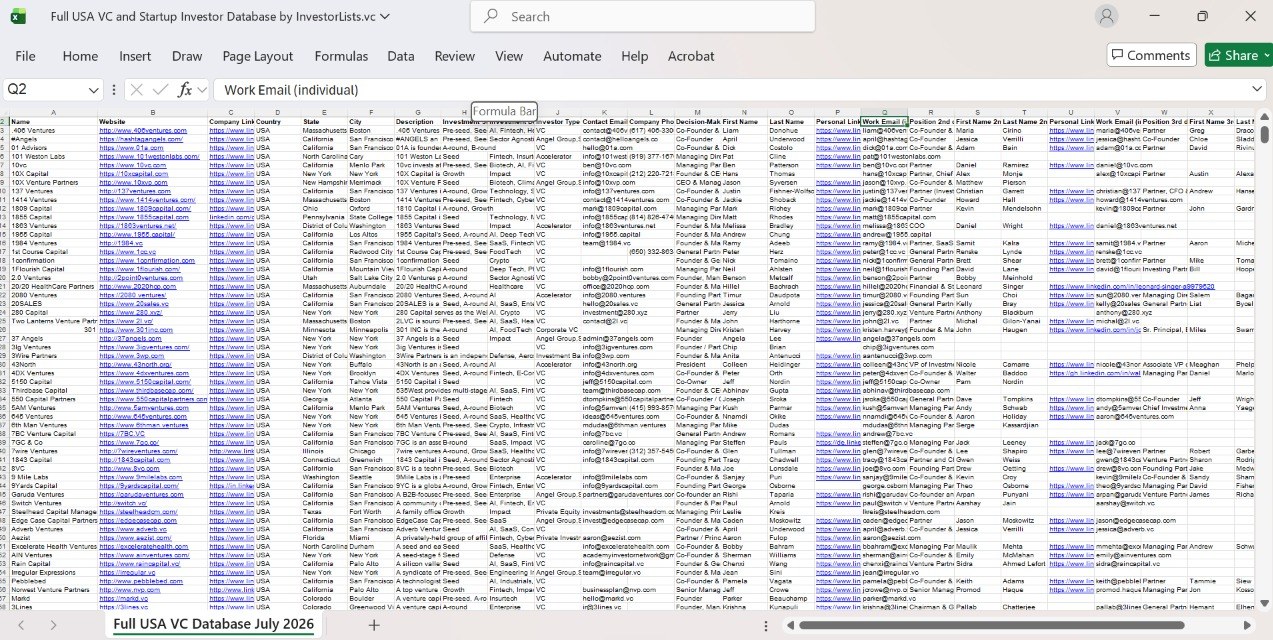The image size is (1273, 640).
Task: Expand the formula bar chevron
Action: [1256, 89]
